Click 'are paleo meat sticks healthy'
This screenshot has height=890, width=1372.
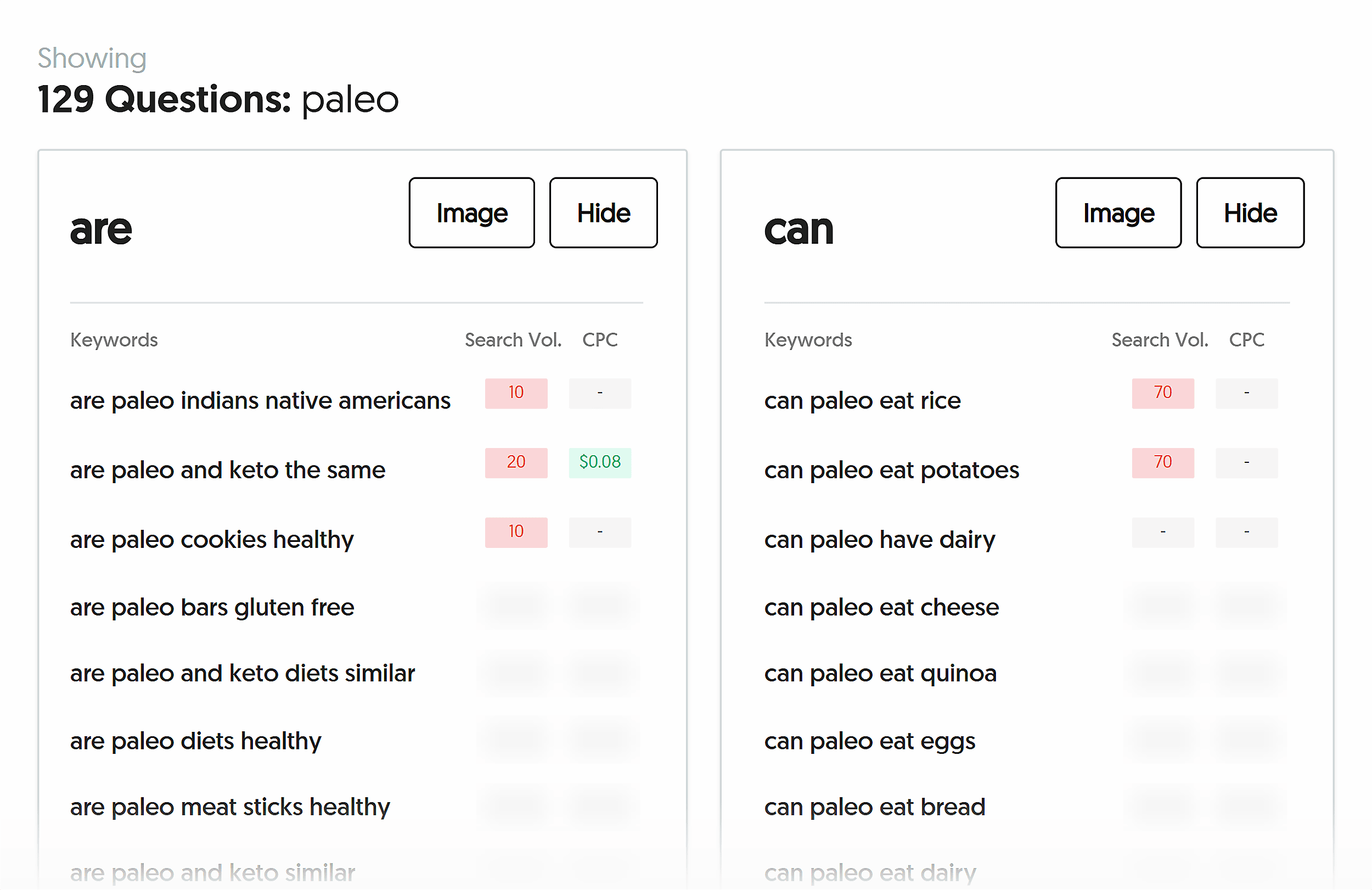click(230, 808)
